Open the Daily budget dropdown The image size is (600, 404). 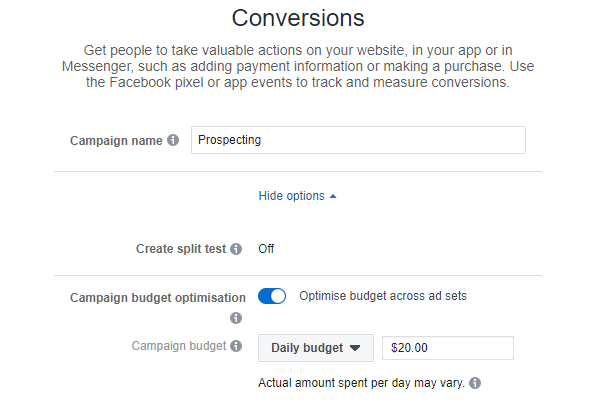316,348
